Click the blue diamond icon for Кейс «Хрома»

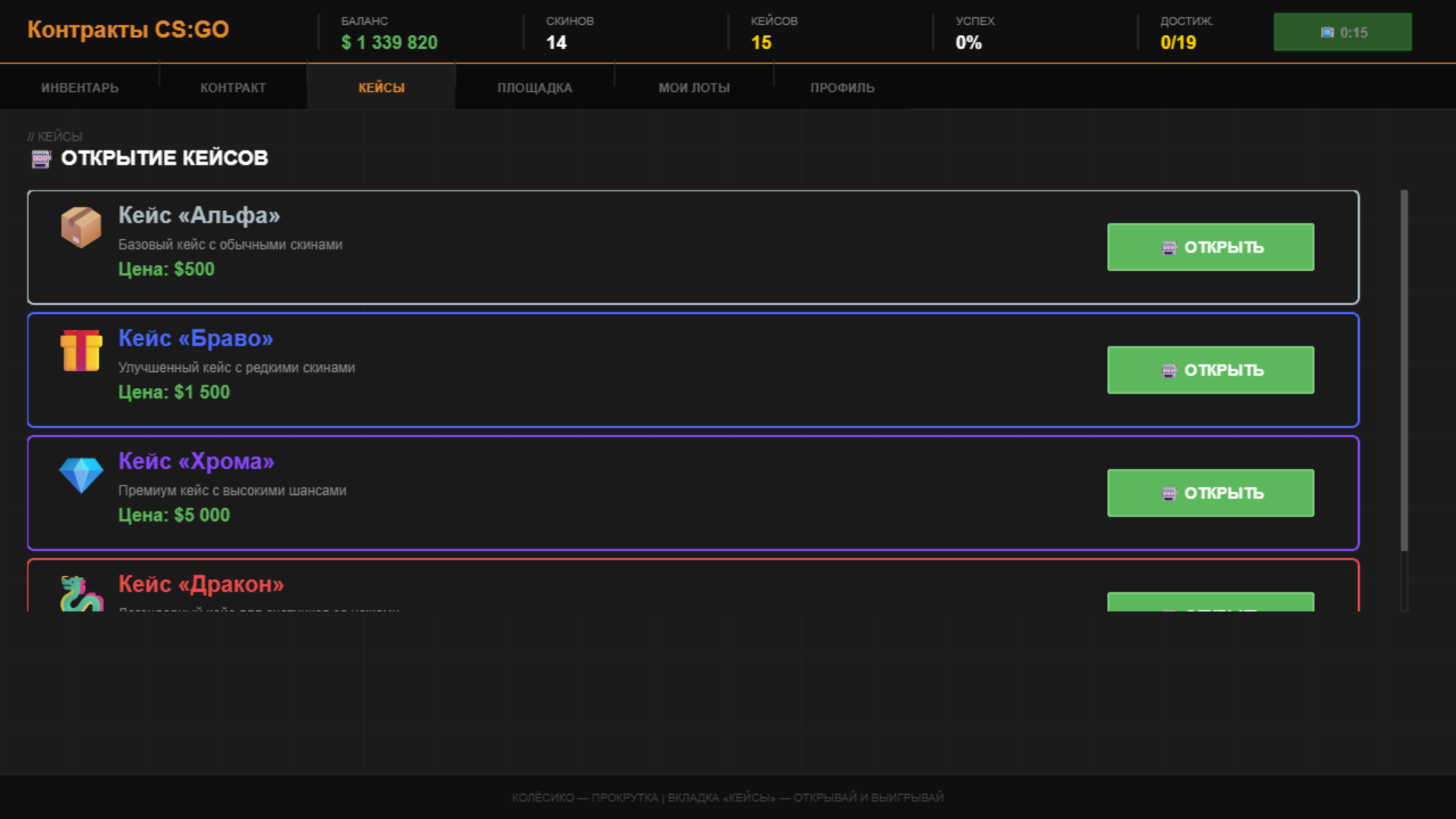coord(81,474)
